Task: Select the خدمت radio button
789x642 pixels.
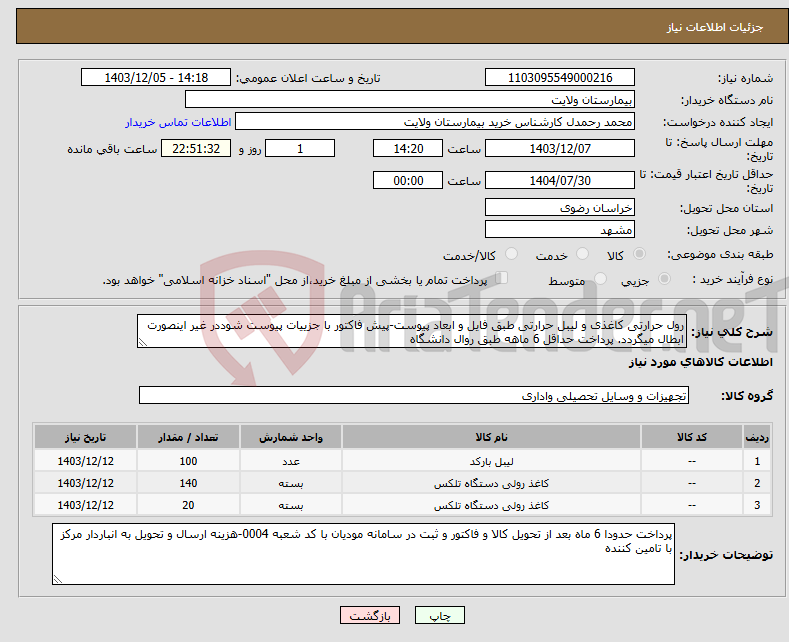Action: click(582, 254)
